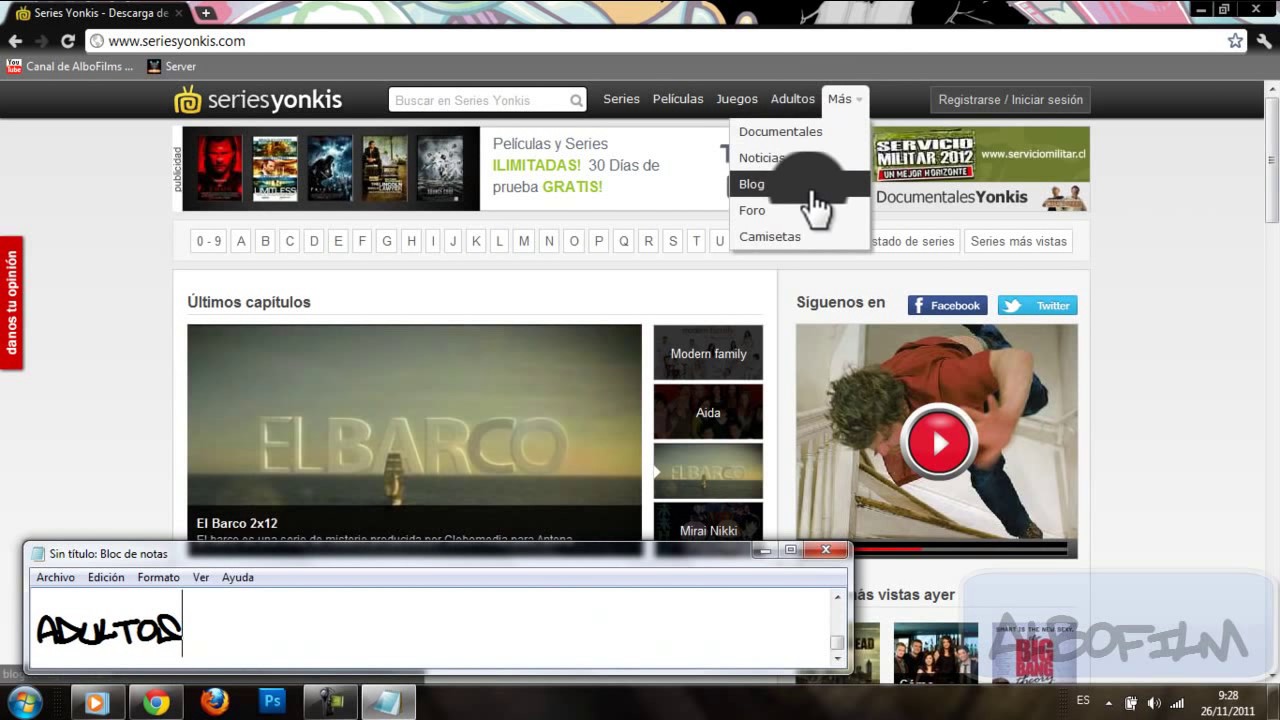Open the Canal de AlboFilms bookmark
This screenshot has width=1280, height=720.
point(70,66)
